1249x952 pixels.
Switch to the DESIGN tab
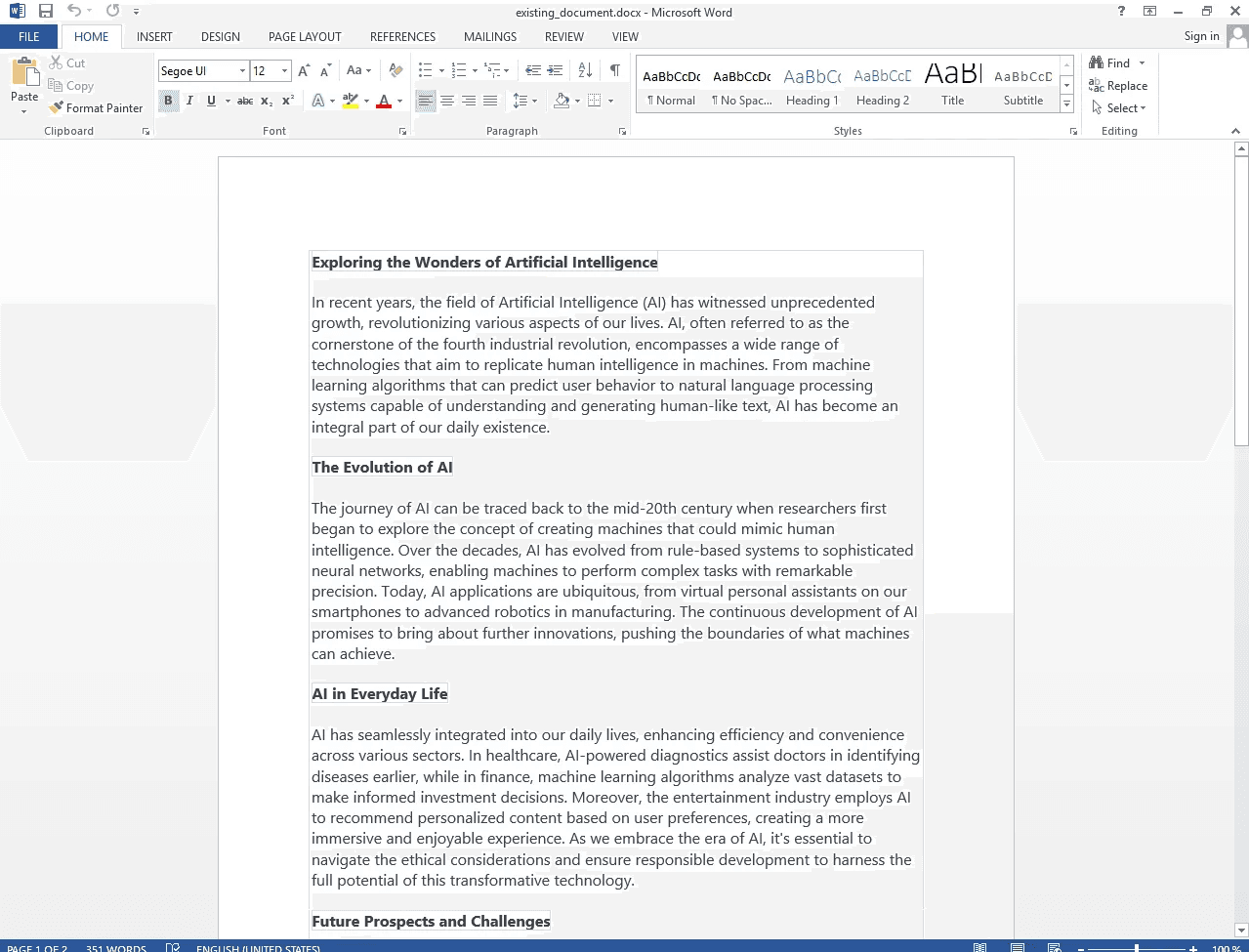coord(221,36)
